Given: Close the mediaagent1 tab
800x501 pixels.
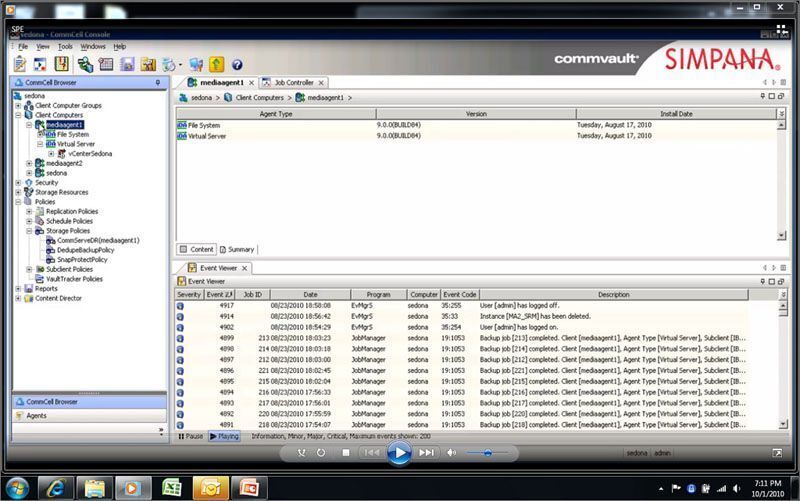Looking at the screenshot, I should 252,83.
